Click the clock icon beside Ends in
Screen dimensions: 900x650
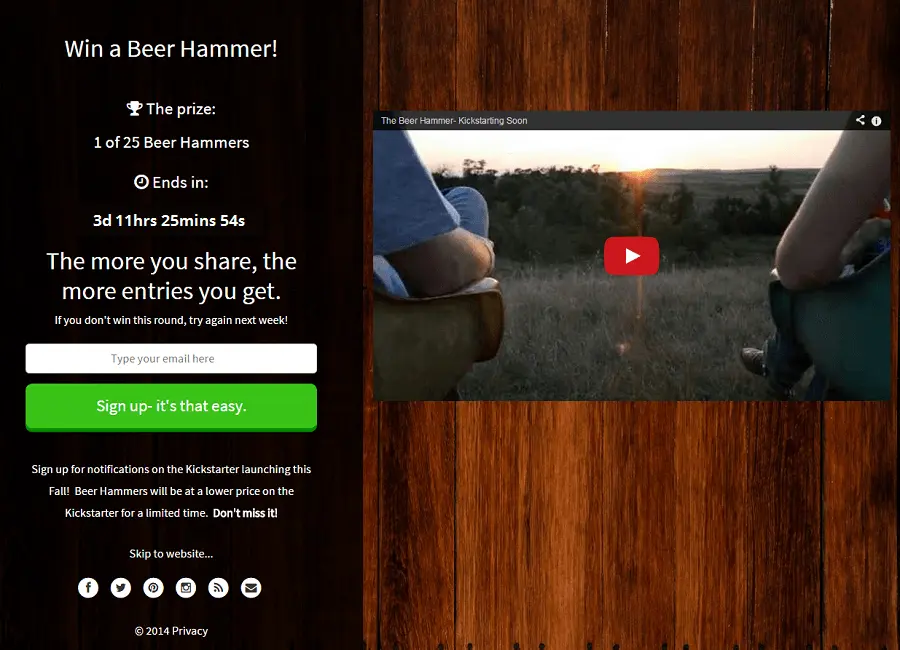point(141,181)
